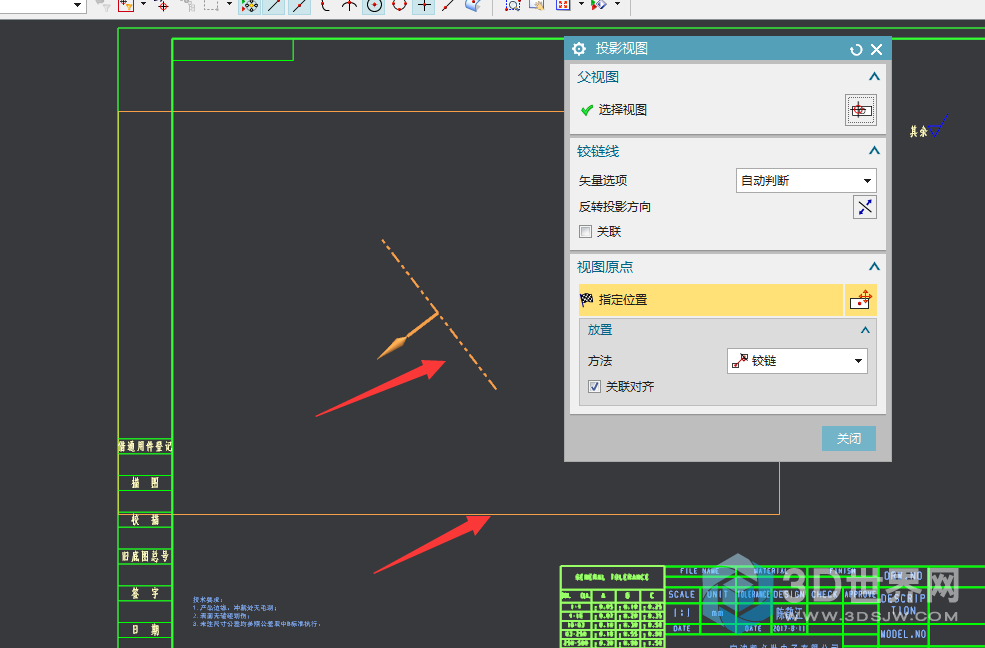Image resolution: width=985 pixels, height=648 pixels.
Task: Toggle the Control Point snap icon
Action: click(325, 6)
